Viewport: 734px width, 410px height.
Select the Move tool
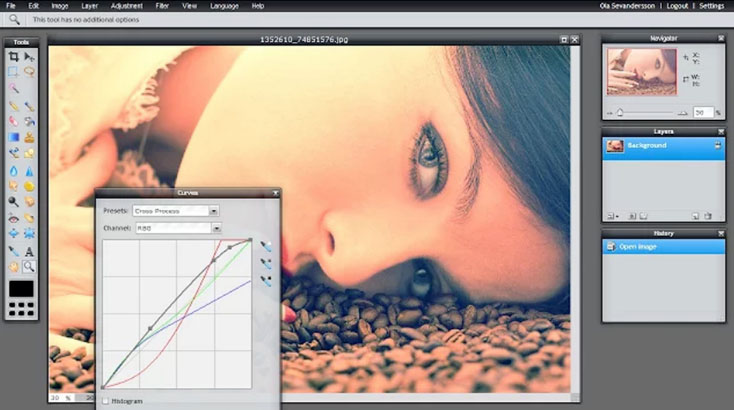click(29, 57)
